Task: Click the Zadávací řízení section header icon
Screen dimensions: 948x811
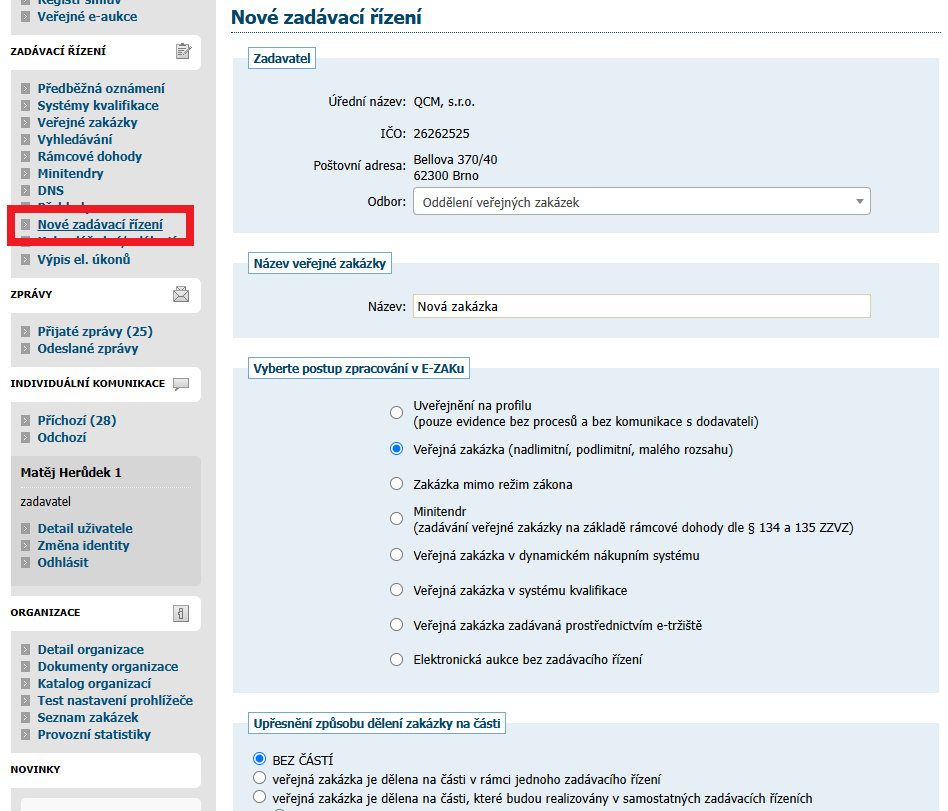Action: [182, 51]
